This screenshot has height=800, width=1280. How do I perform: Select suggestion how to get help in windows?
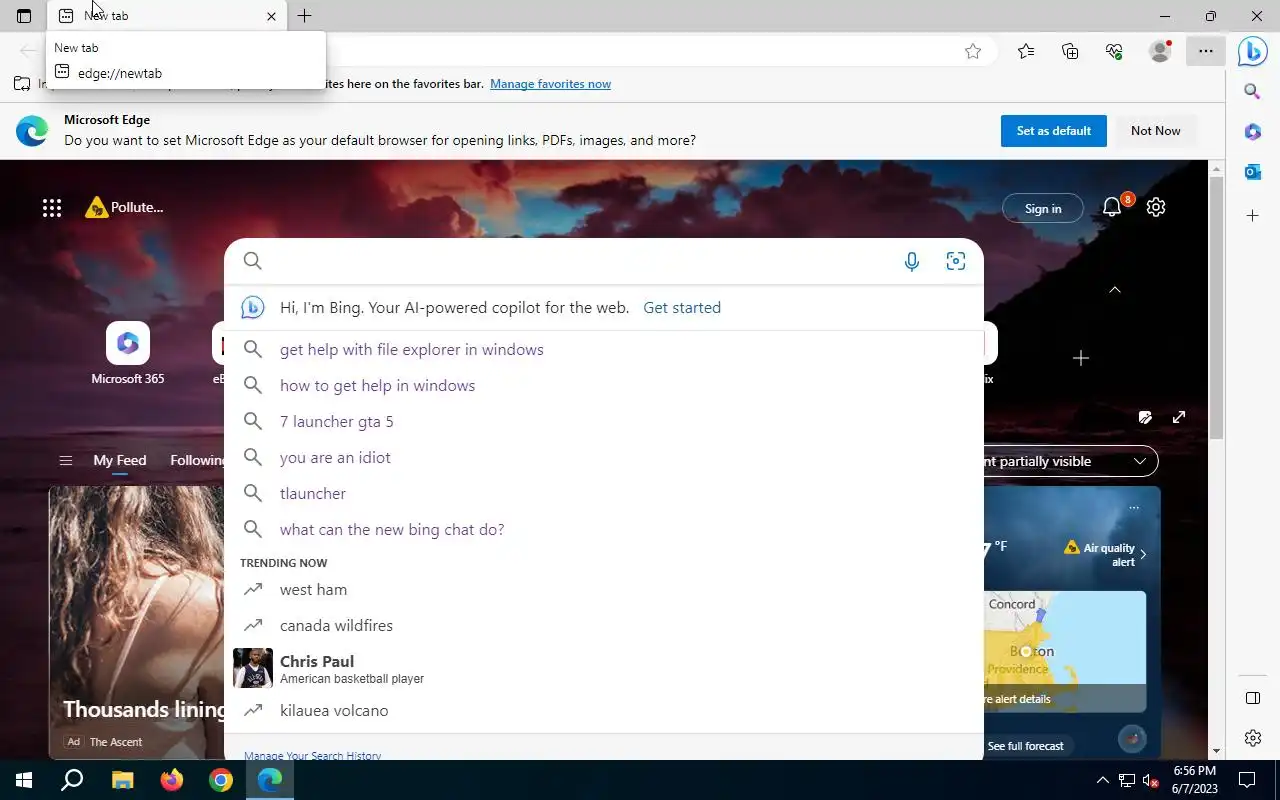coord(604,385)
